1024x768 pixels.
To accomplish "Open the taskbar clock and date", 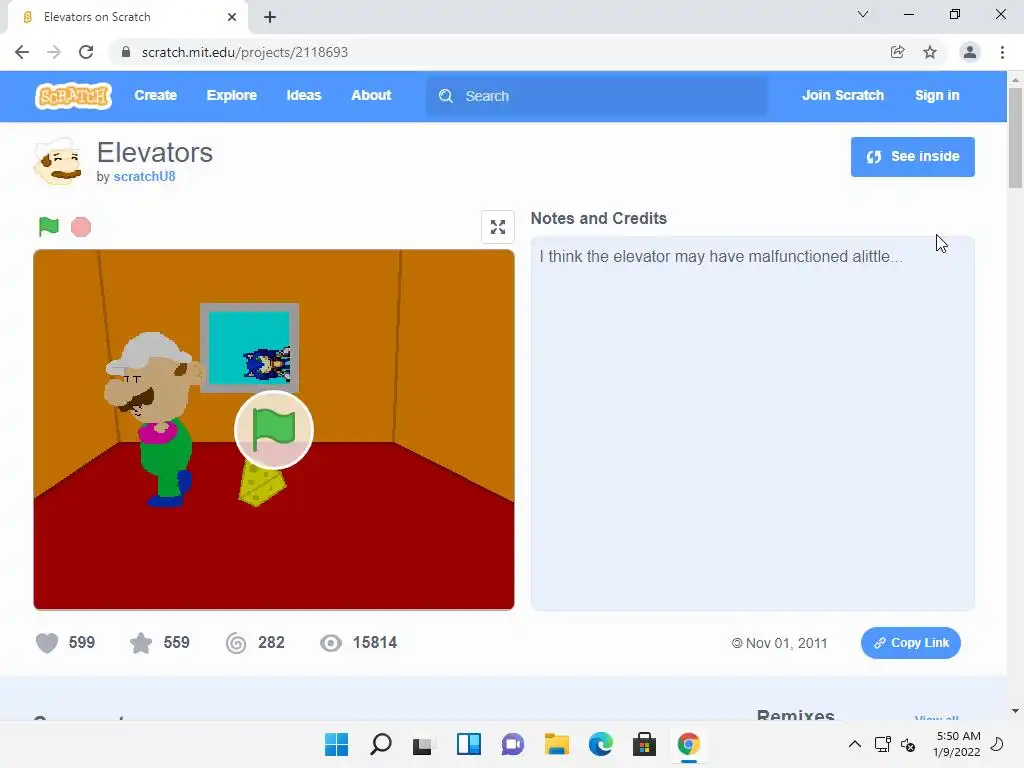I will (957, 744).
